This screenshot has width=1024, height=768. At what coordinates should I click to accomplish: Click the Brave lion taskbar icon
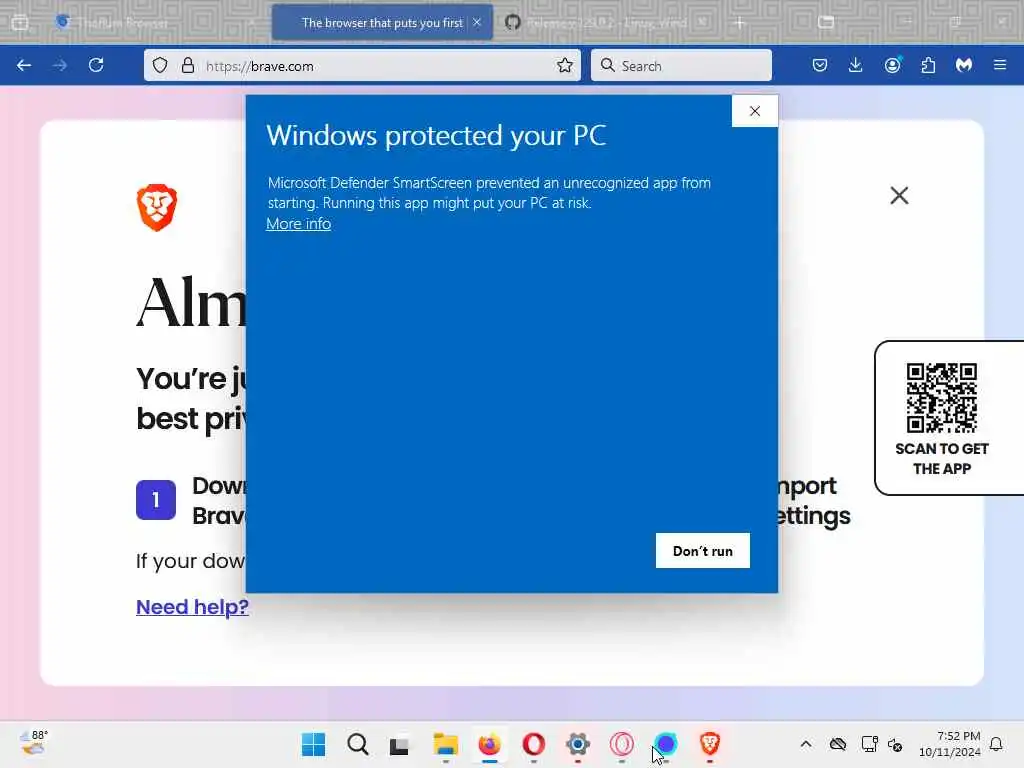coord(710,744)
